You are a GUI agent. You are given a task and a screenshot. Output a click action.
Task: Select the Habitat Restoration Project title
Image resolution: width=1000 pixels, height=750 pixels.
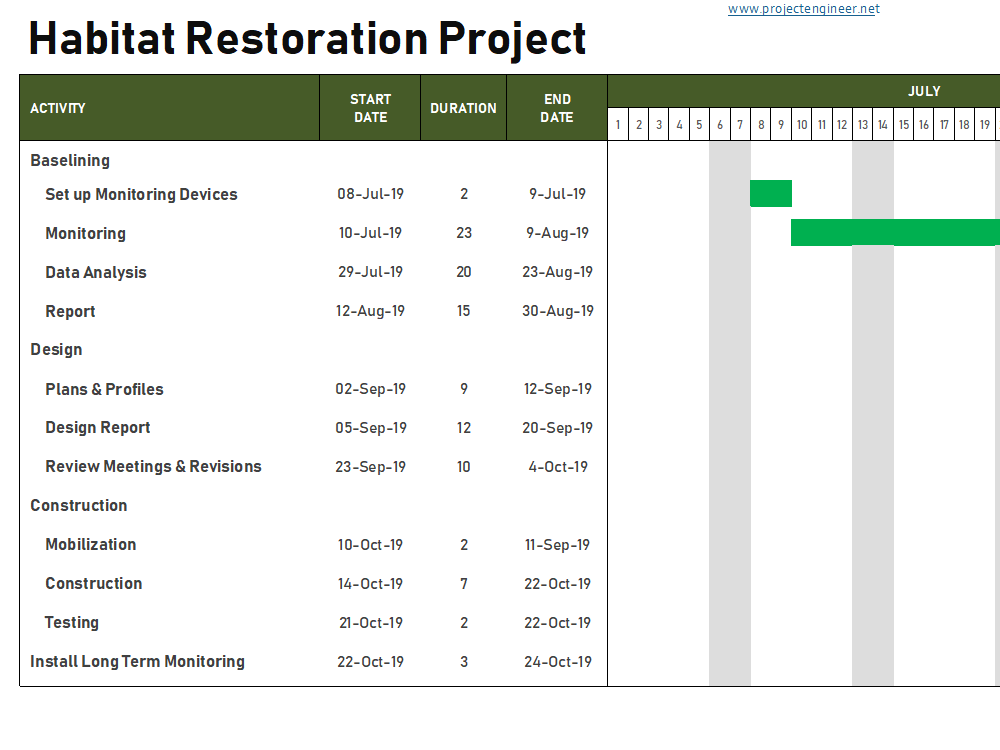307,40
